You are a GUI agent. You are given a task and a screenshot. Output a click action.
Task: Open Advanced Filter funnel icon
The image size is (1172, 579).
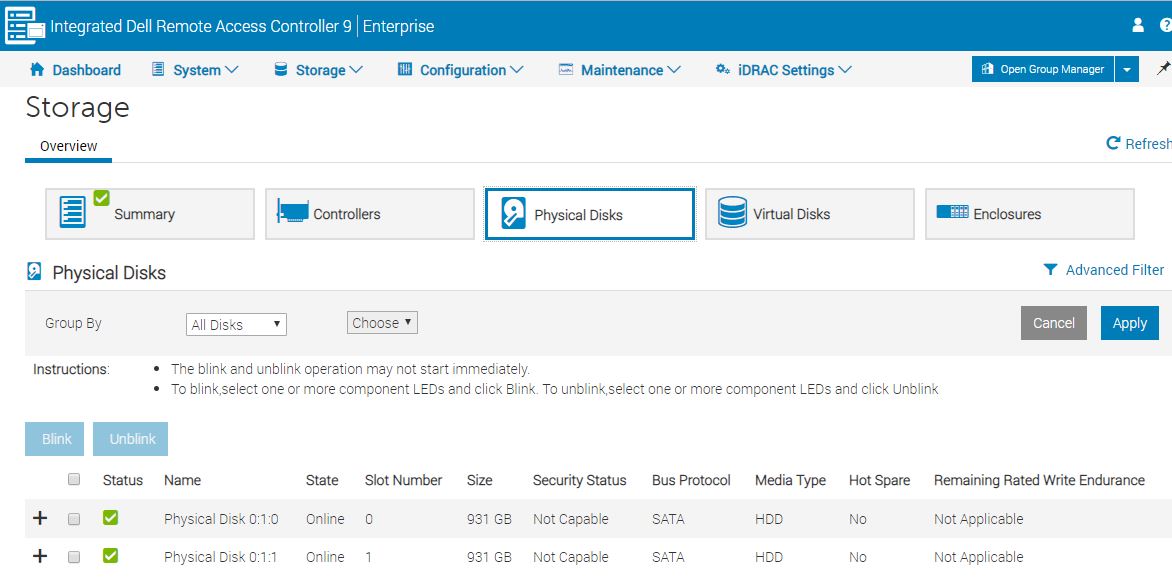pyautogui.click(x=1050, y=270)
